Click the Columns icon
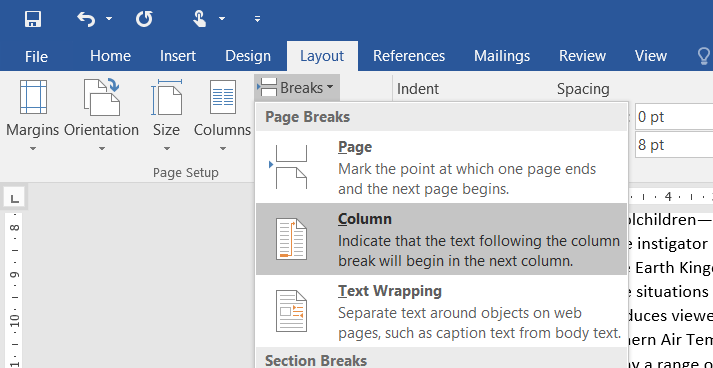The height and width of the screenshot is (368, 713). (x=222, y=97)
